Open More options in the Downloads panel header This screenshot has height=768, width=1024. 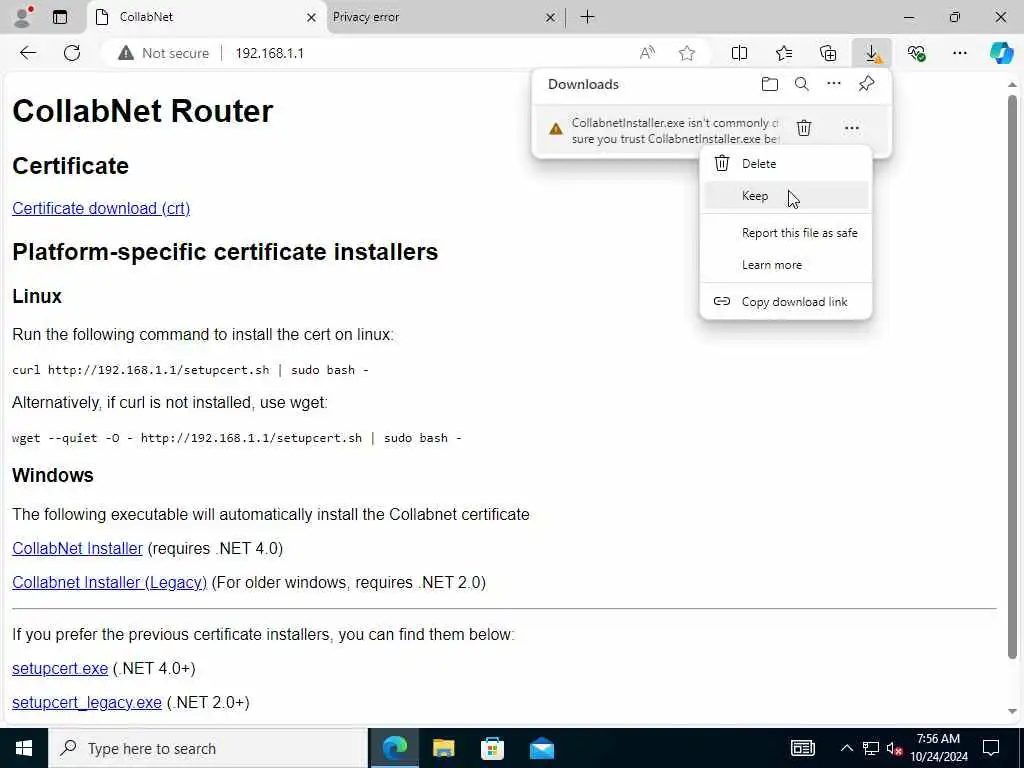click(833, 84)
